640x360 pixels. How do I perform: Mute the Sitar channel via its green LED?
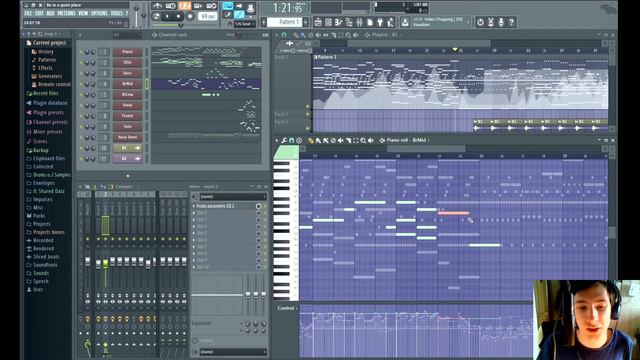click(x=81, y=63)
